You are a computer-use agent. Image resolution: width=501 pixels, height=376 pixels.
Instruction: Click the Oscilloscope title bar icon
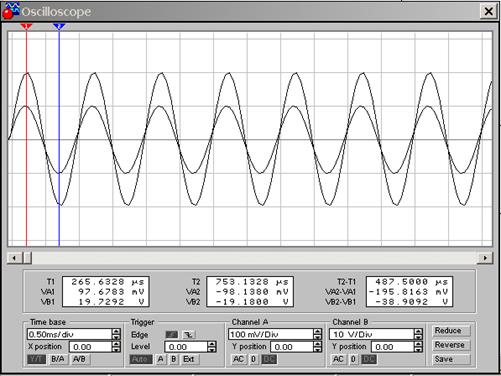point(10,11)
